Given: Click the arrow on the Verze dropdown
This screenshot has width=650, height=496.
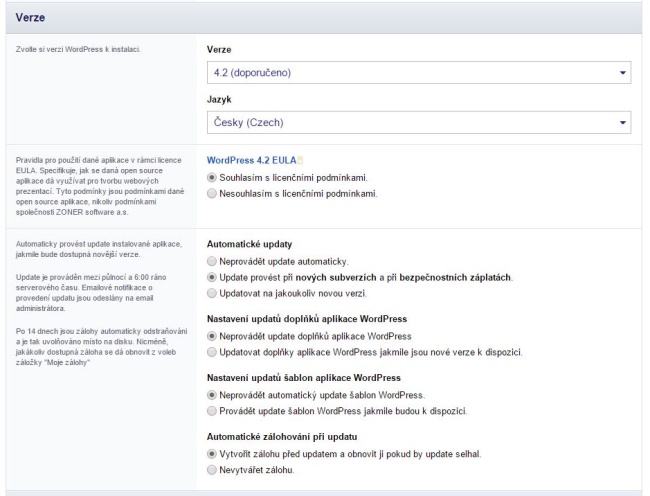Looking at the screenshot, I should pos(624,73).
